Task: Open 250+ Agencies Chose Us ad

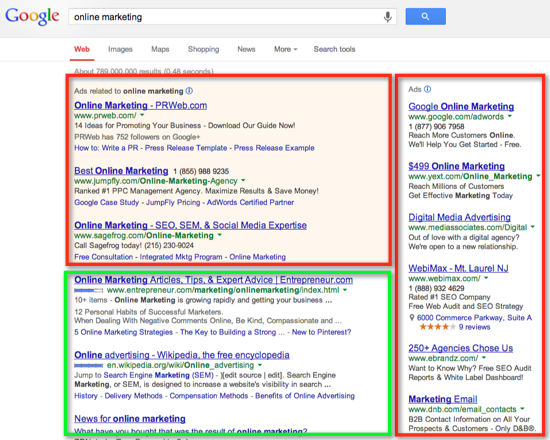Action: (x=461, y=348)
